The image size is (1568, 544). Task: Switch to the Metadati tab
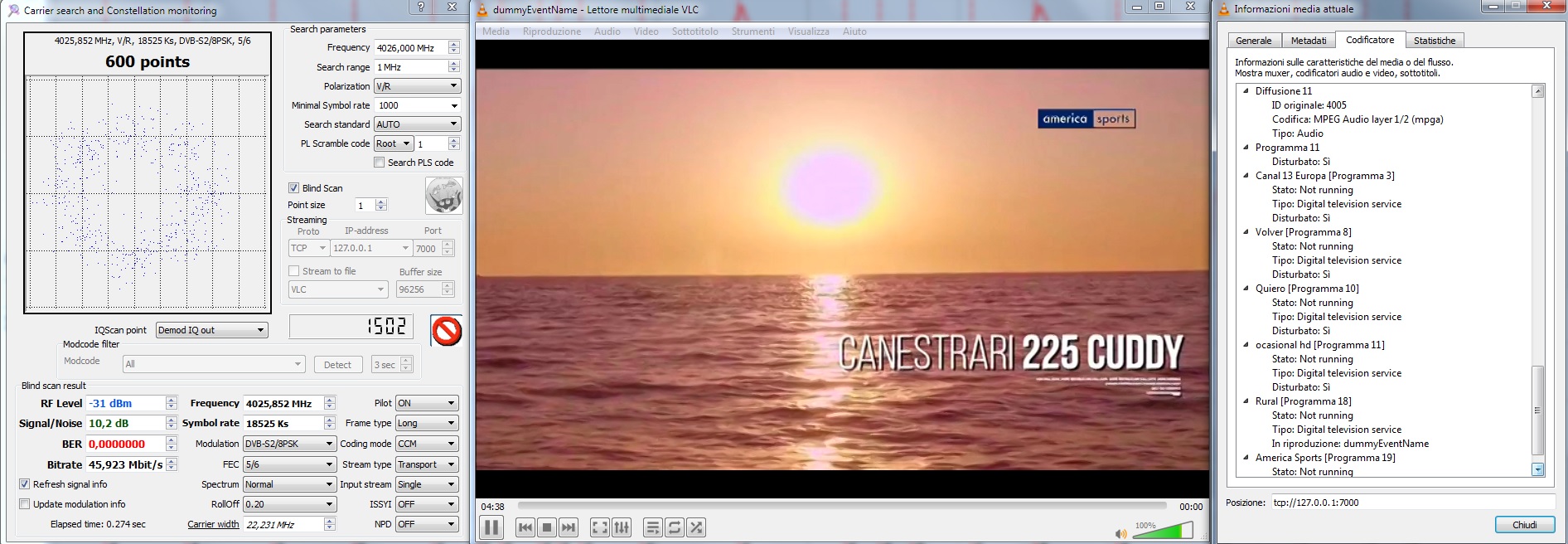click(1309, 41)
